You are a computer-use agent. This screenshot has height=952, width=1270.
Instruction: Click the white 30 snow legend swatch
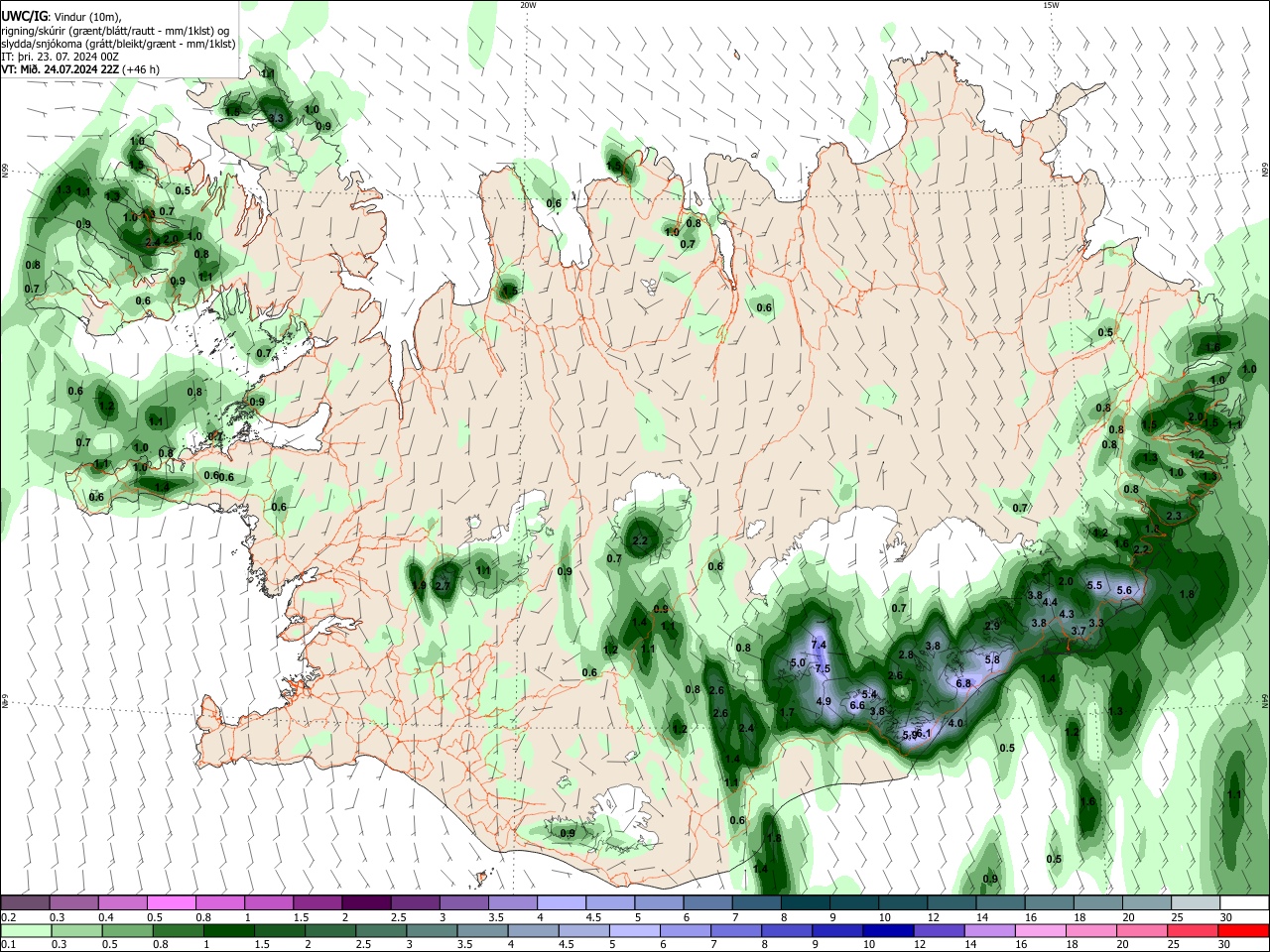pyautogui.click(x=1244, y=903)
